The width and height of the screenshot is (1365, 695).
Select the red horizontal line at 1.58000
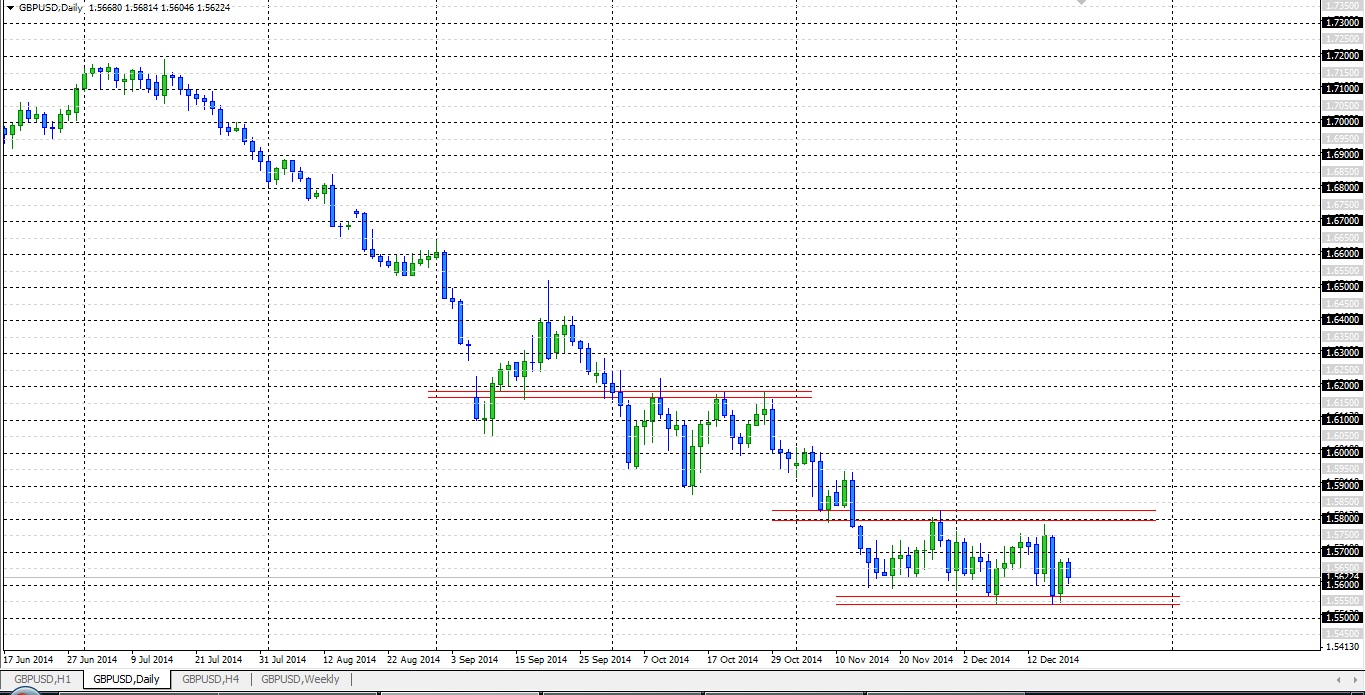pos(1100,520)
